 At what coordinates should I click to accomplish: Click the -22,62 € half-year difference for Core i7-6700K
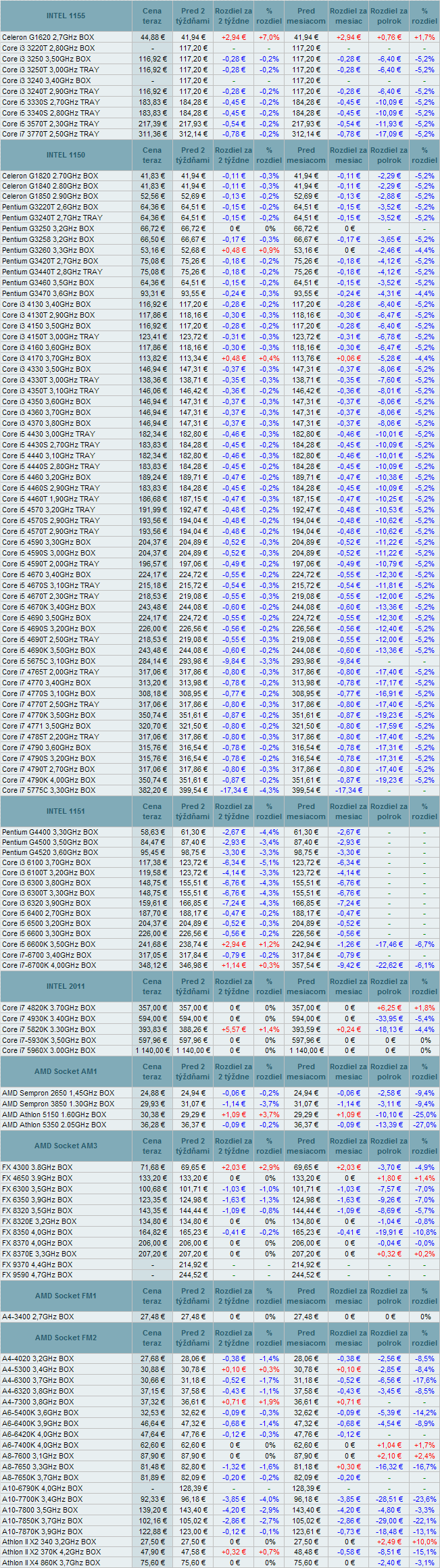[389, 965]
